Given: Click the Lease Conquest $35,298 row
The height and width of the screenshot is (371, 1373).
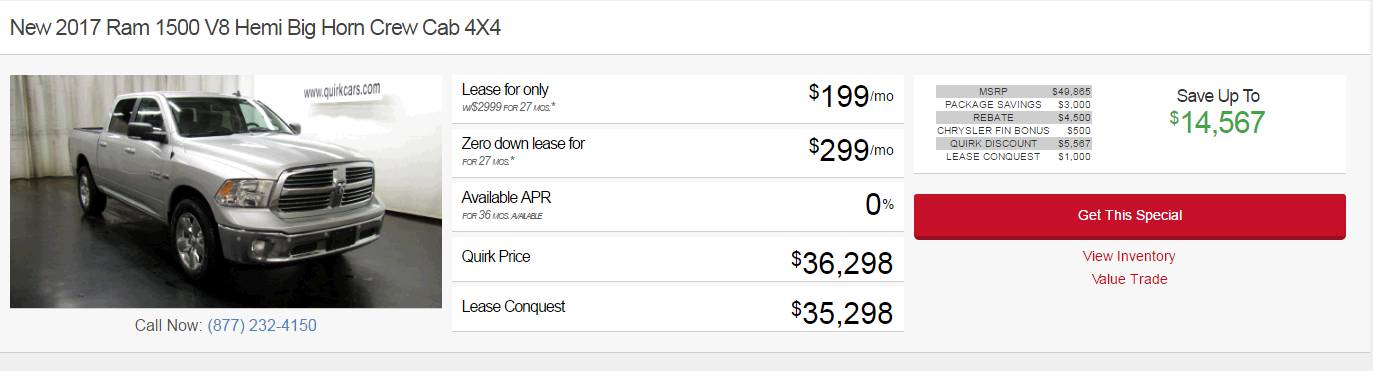Looking at the screenshot, I should click(678, 309).
